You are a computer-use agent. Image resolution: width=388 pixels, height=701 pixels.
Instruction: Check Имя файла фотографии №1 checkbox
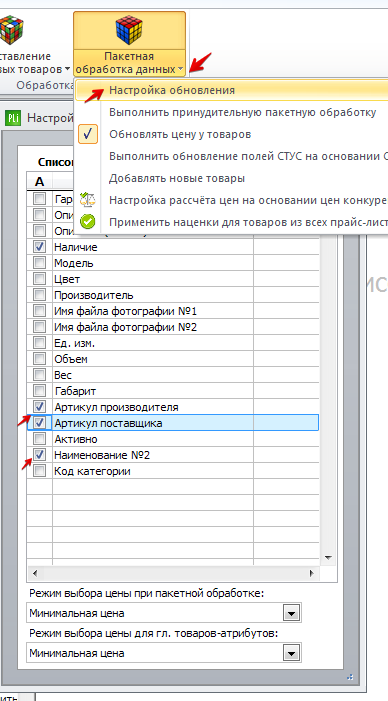(40, 311)
